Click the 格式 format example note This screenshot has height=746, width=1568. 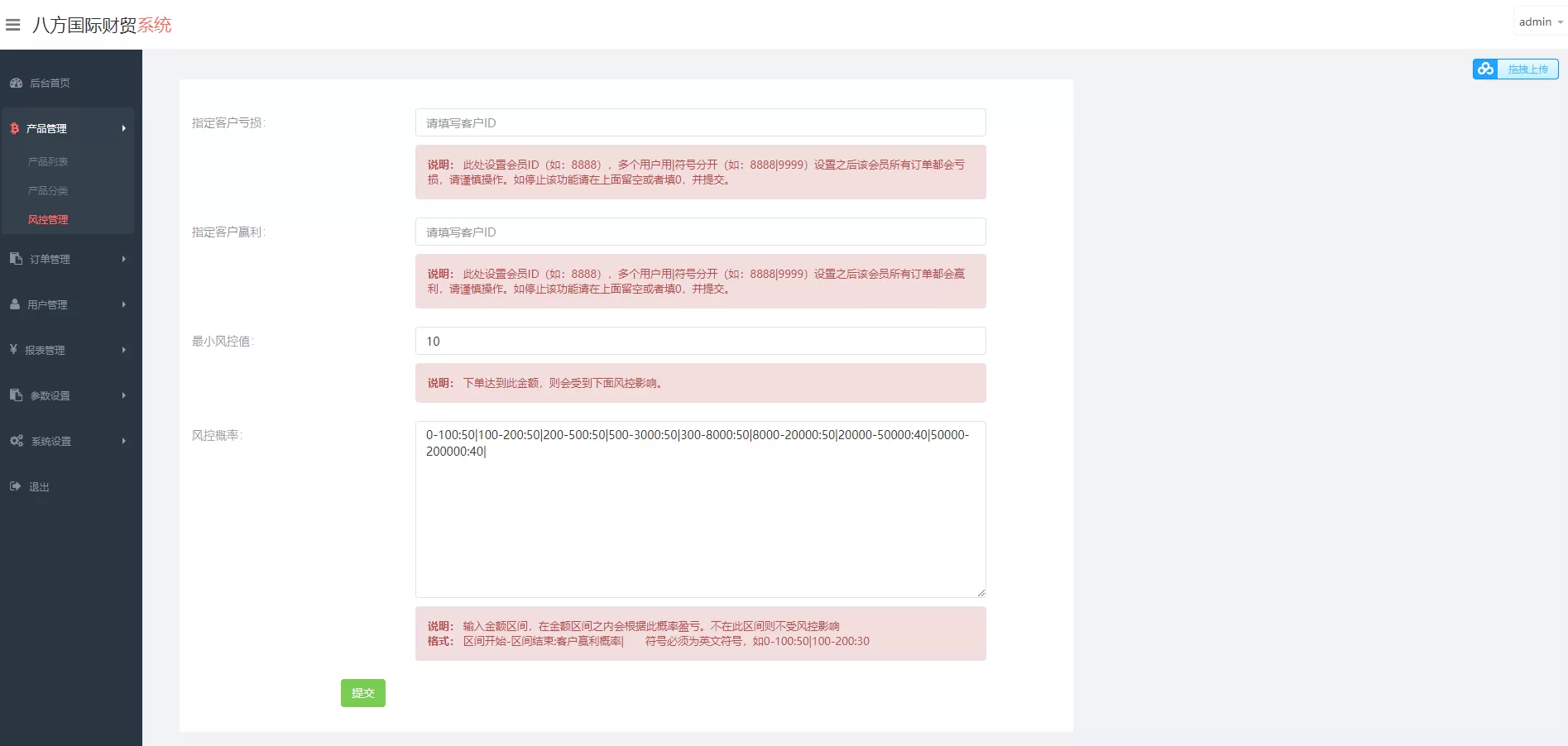648,641
